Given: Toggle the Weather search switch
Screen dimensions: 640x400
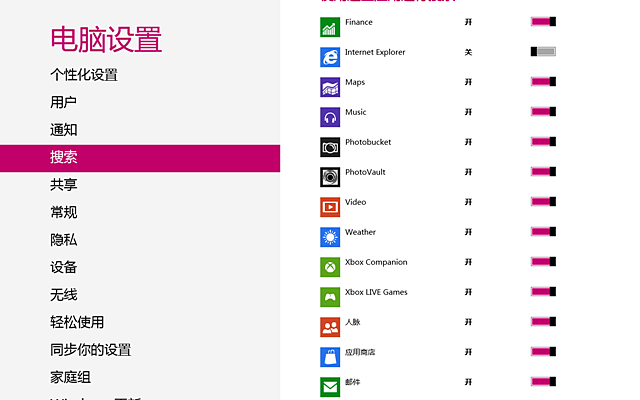Looking at the screenshot, I should 543,231.
